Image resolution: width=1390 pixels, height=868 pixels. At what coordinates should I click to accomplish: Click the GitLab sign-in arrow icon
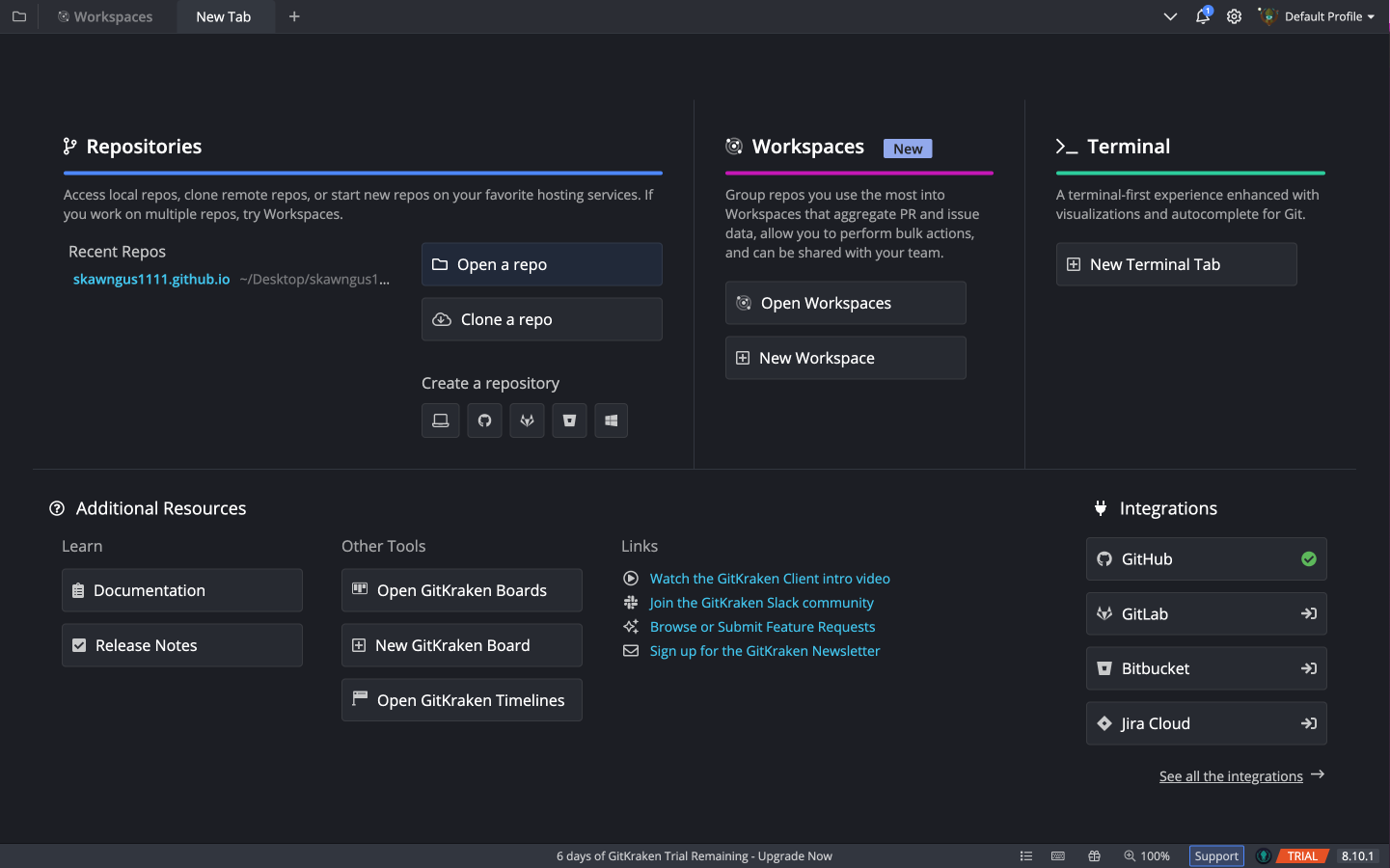[x=1309, y=613]
